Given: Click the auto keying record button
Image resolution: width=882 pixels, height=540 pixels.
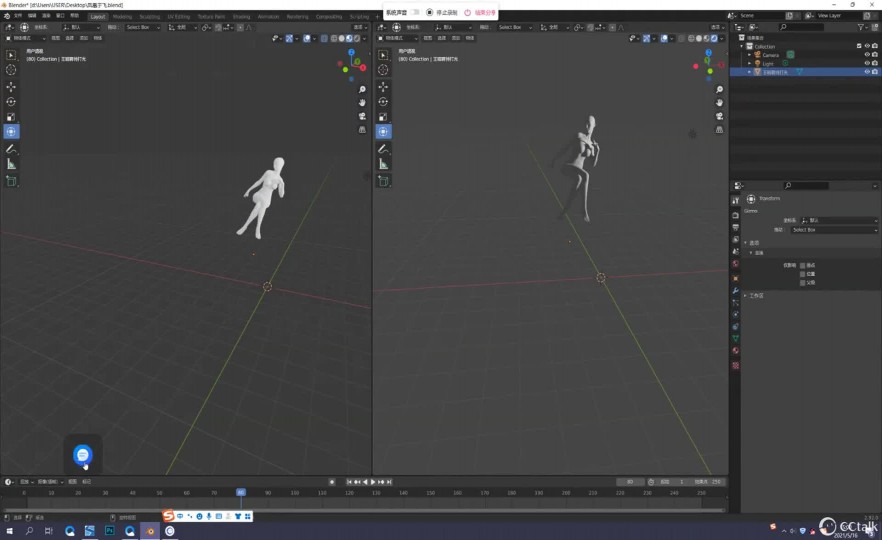Looking at the screenshot, I should click(x=332, y=482).
